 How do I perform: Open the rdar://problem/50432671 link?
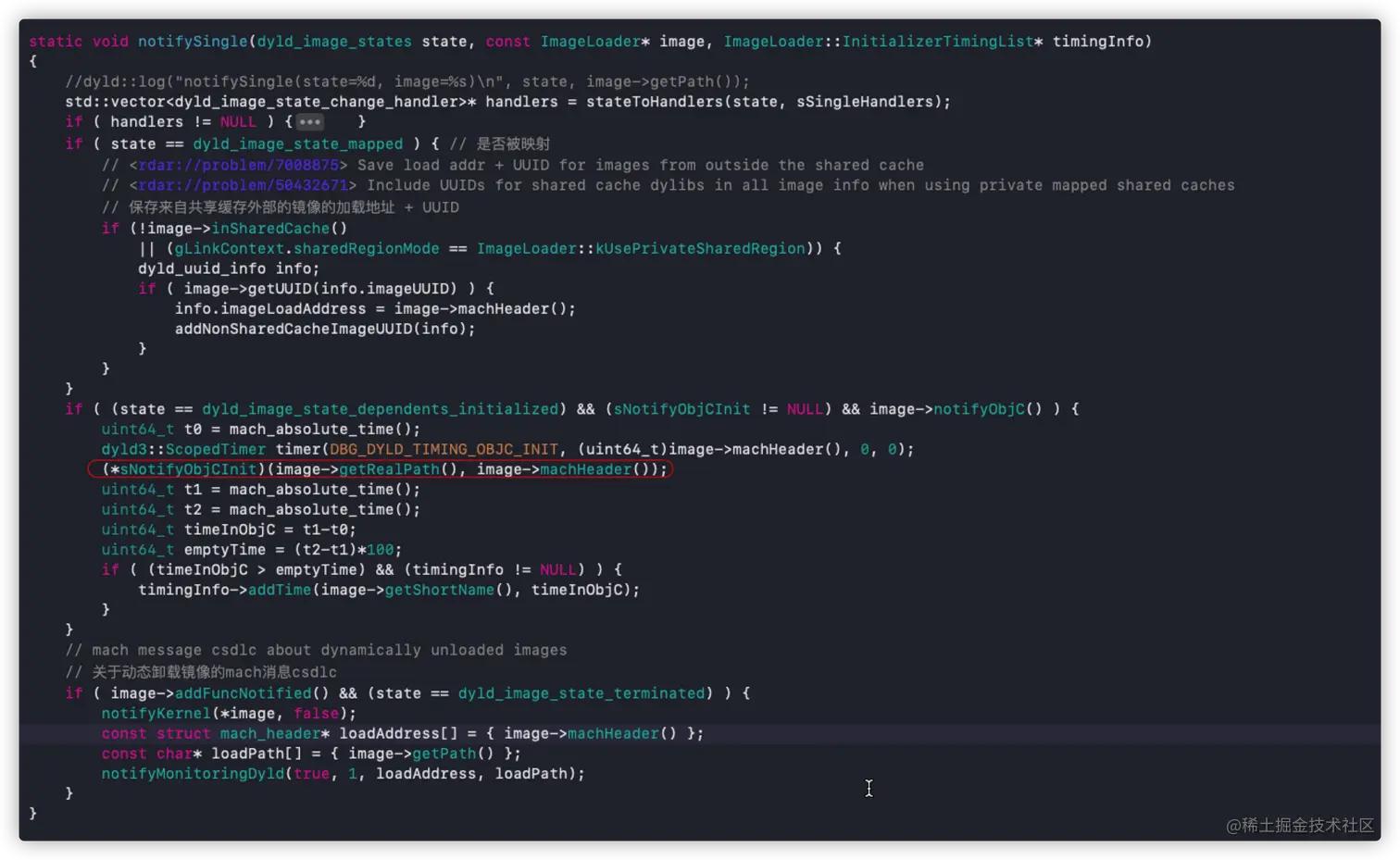point(243,185)
